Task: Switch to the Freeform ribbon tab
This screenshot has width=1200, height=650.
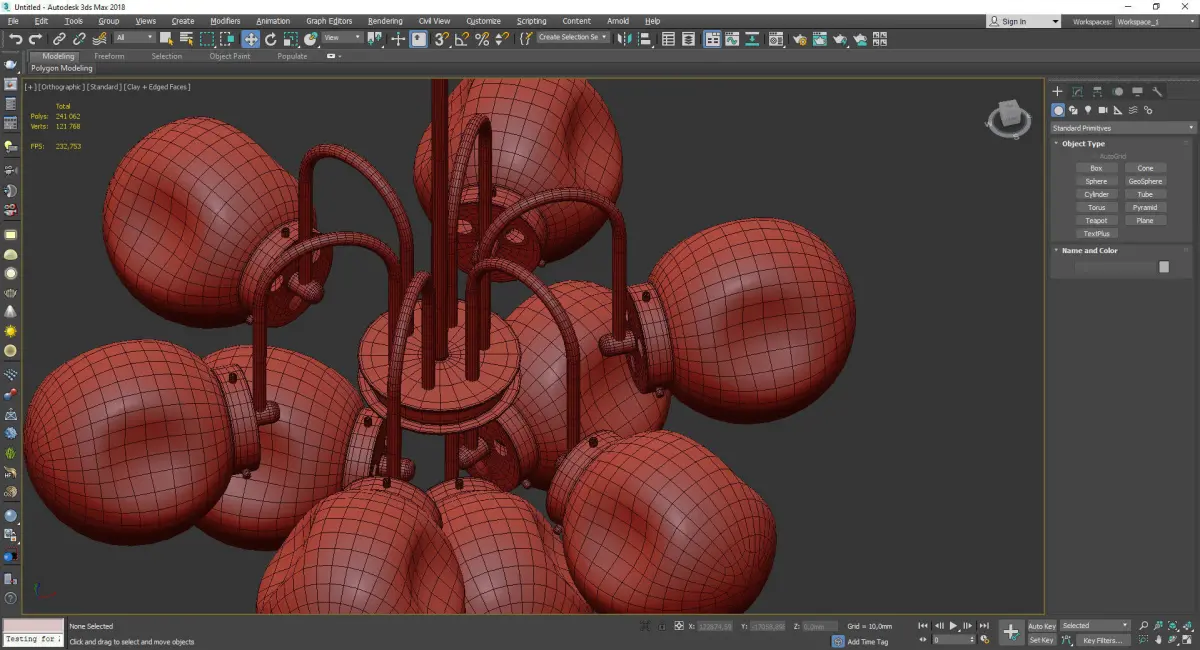Action: 109,56
